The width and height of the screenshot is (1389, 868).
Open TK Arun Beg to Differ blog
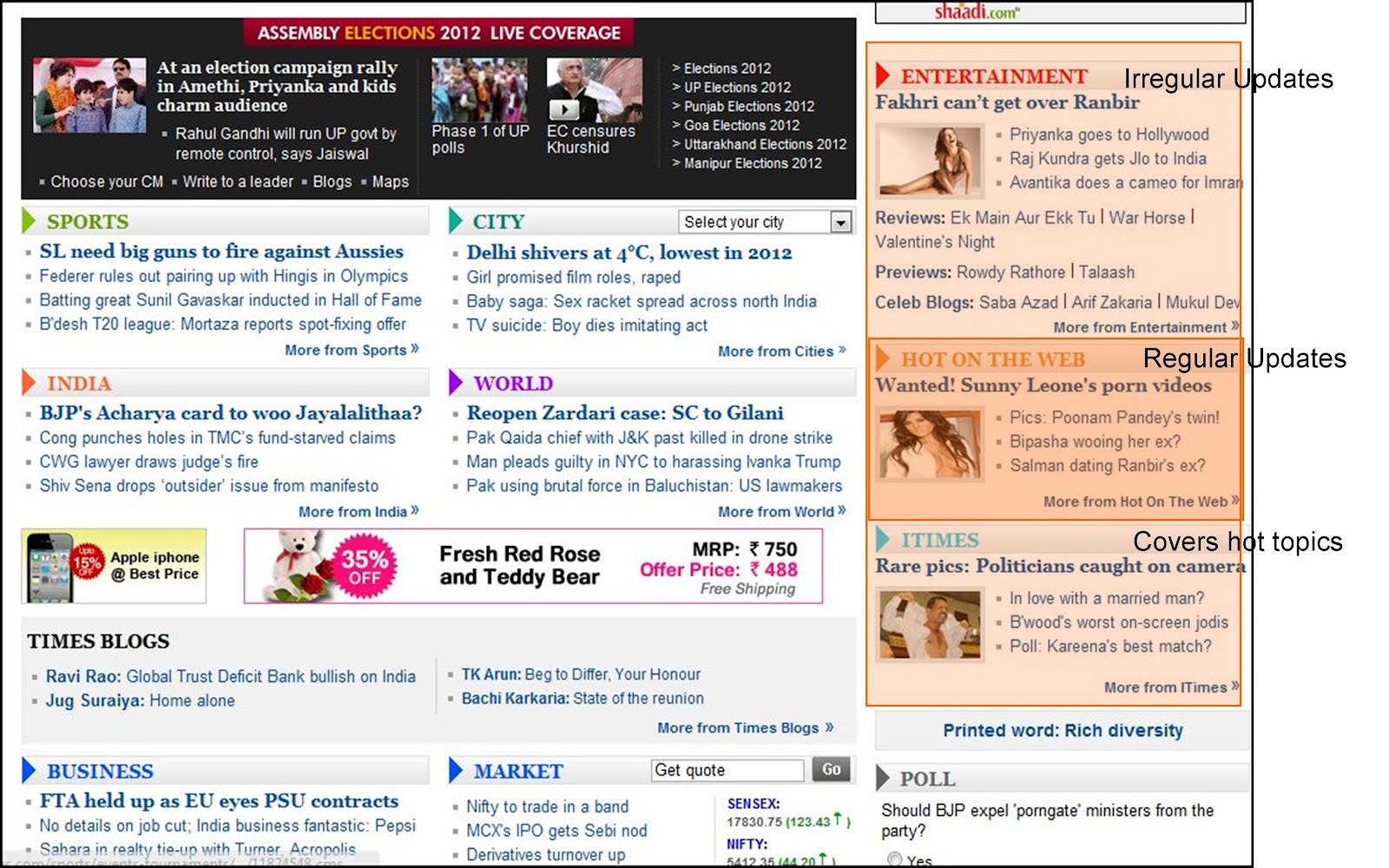pos(581,674)
